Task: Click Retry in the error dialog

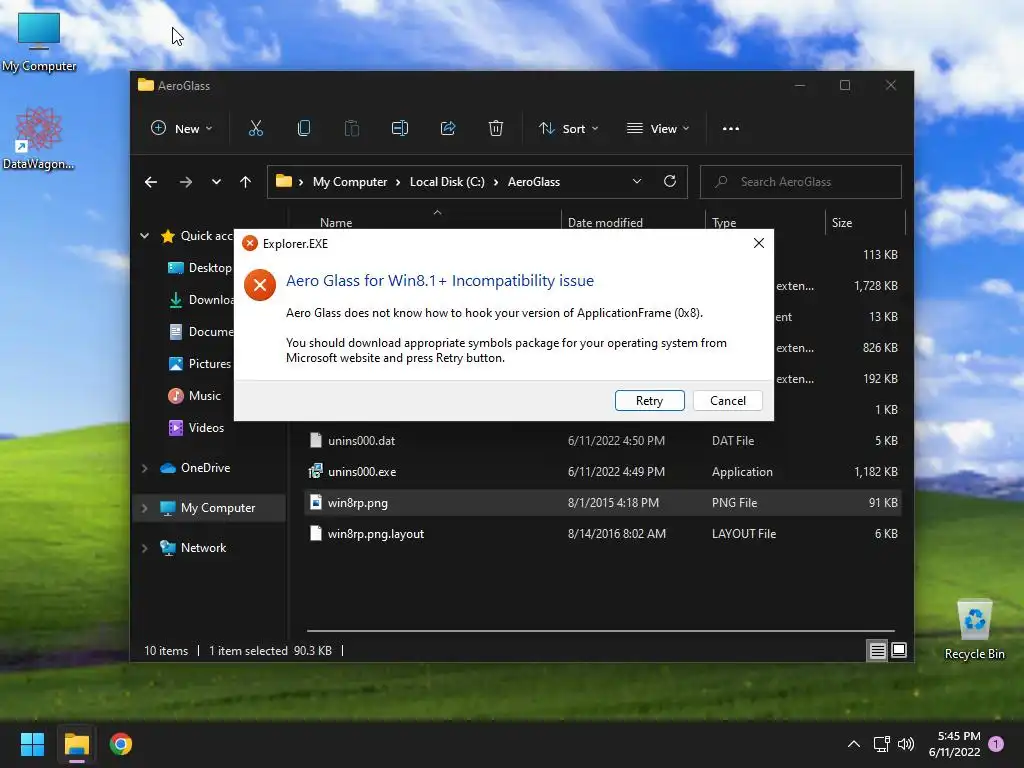Action: click(x=649, y=400)
